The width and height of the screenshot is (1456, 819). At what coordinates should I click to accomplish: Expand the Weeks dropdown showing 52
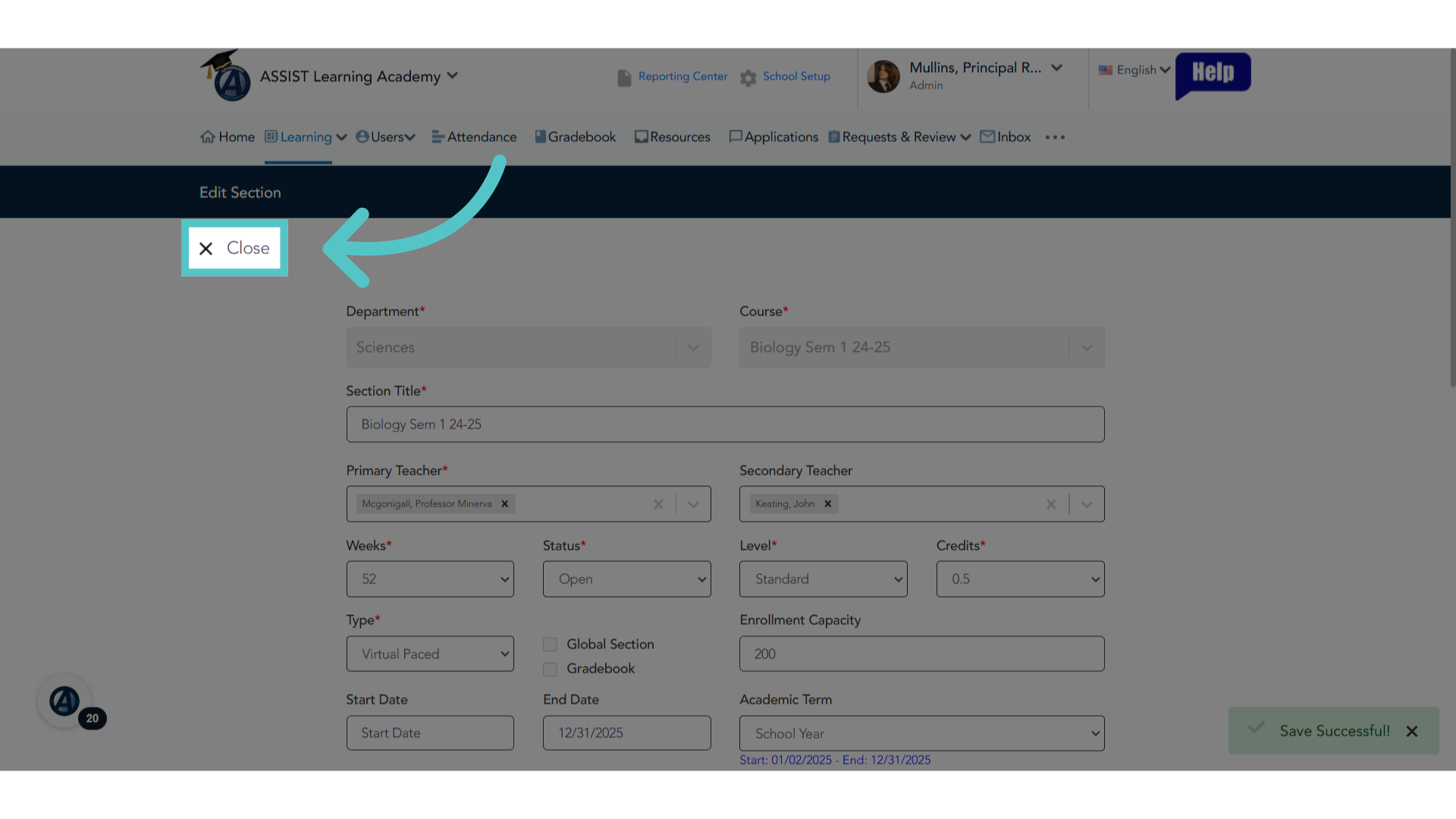pos(430,579)
